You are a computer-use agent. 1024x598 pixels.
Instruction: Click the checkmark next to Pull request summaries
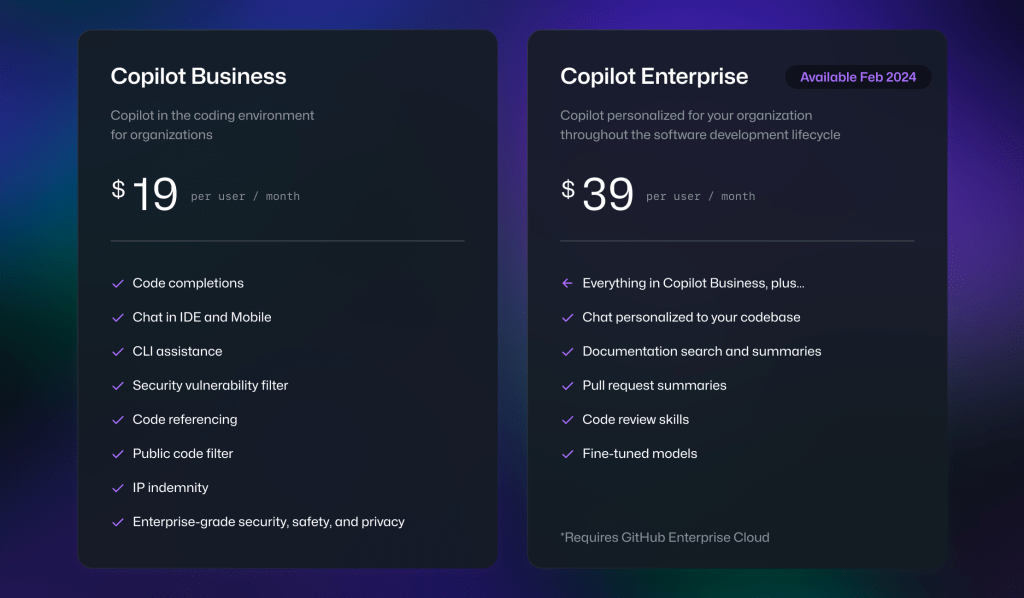pos(567,385)
